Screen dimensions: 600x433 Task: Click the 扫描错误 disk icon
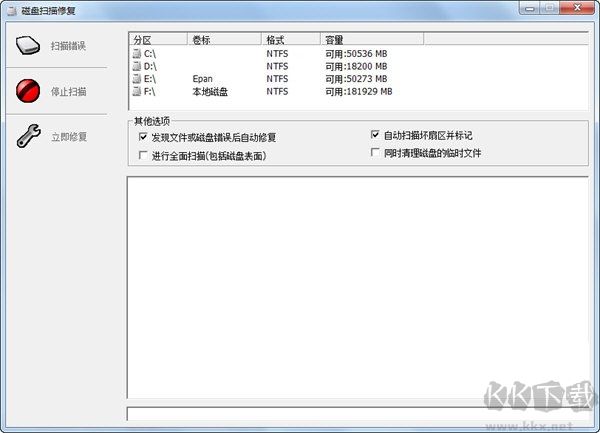(28, 45)
